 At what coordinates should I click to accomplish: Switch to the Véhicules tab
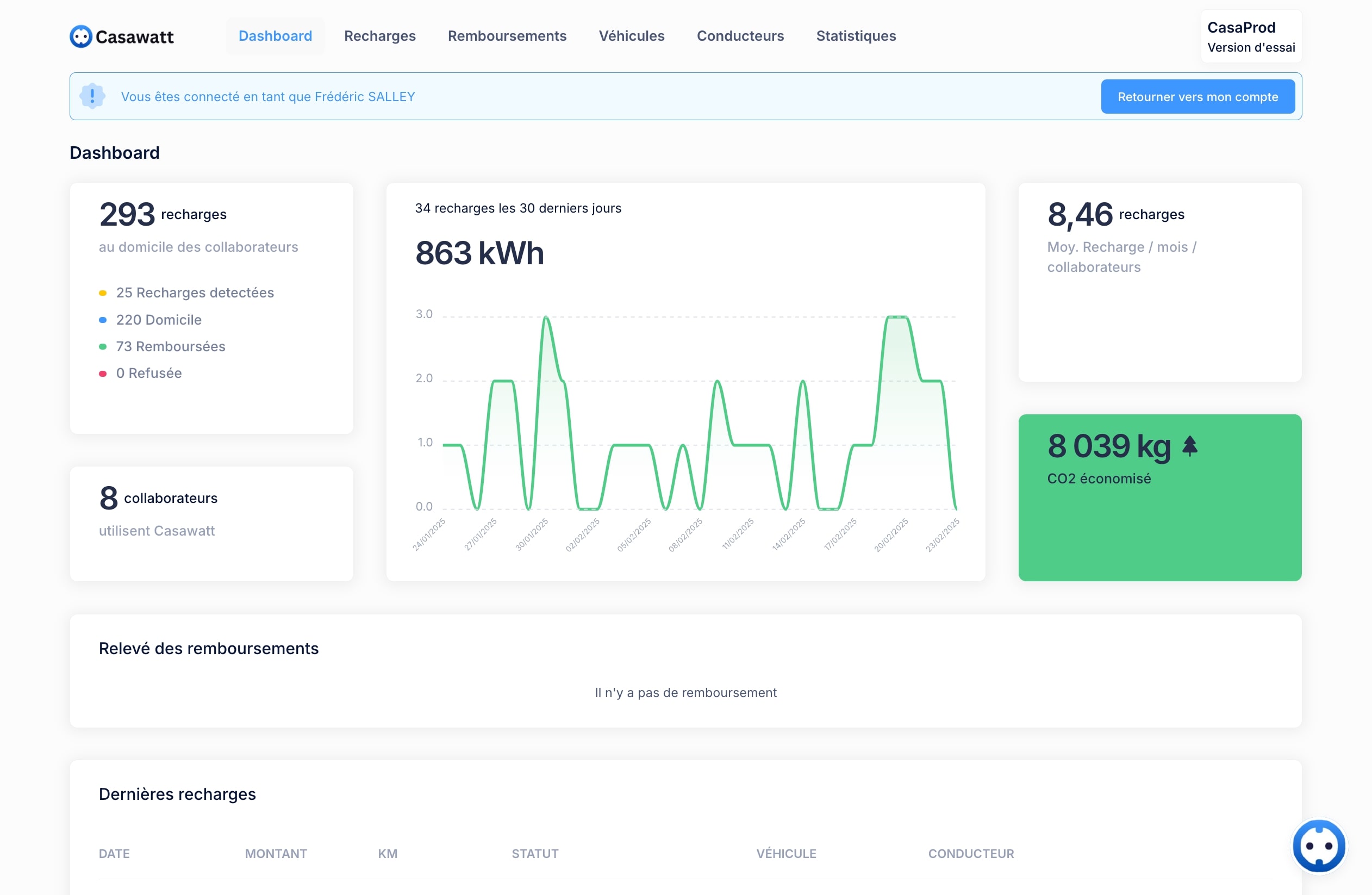click(631, 36)
